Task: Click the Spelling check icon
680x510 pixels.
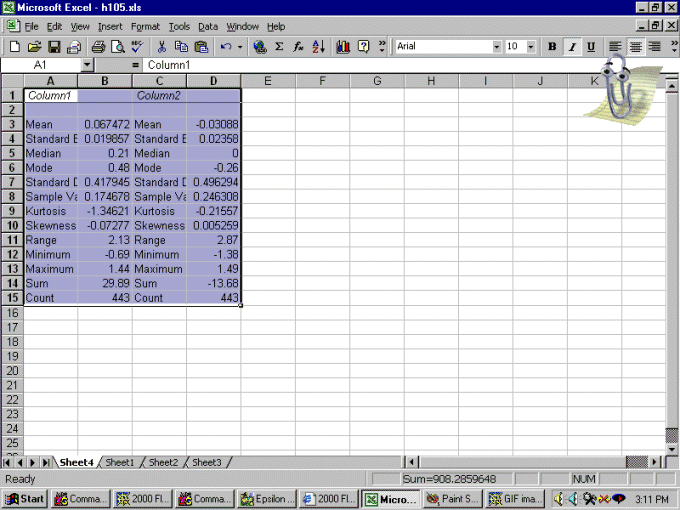Action: [x=138, y=47]
